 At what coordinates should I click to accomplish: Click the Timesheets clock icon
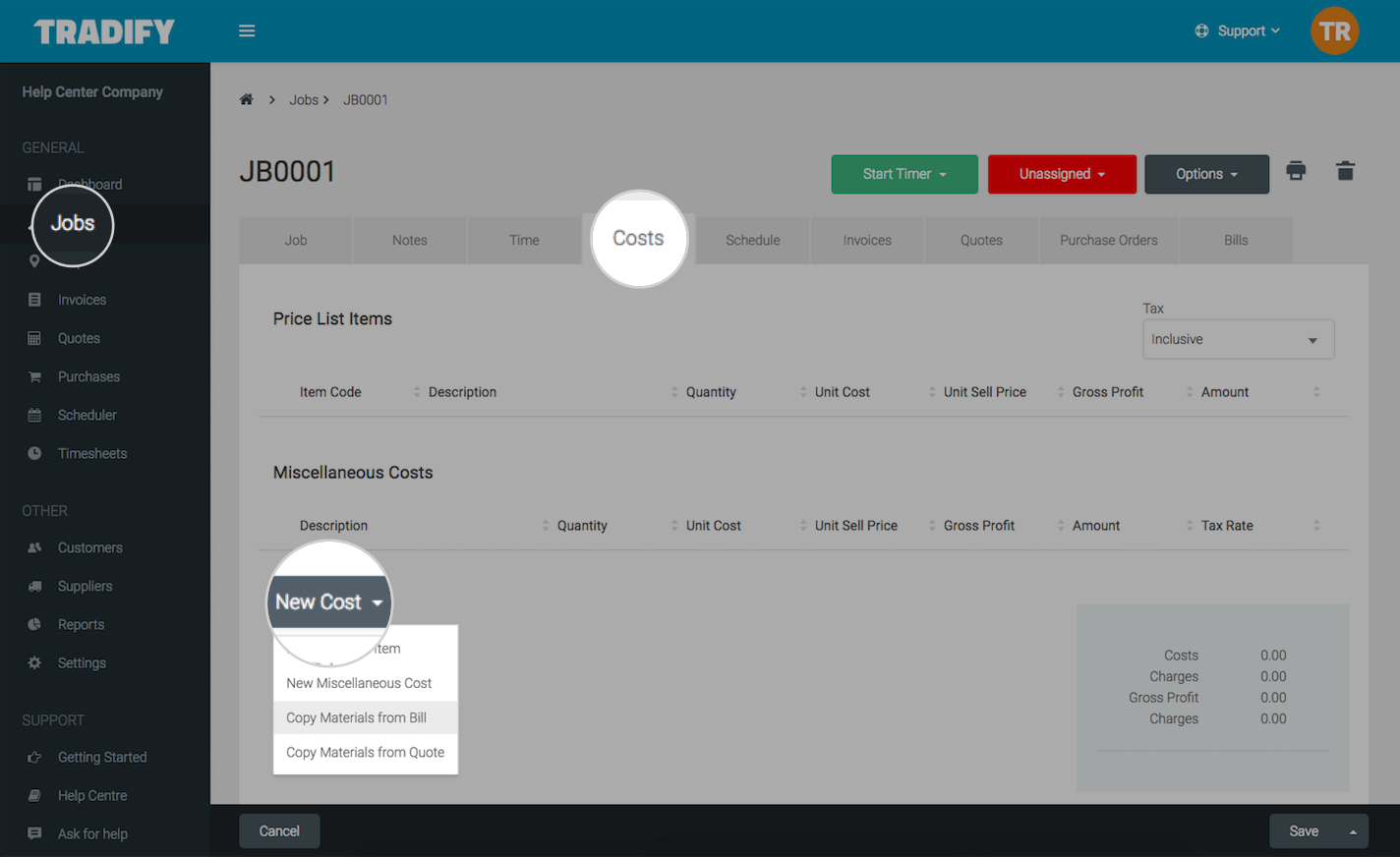click(x=34, y=453)
